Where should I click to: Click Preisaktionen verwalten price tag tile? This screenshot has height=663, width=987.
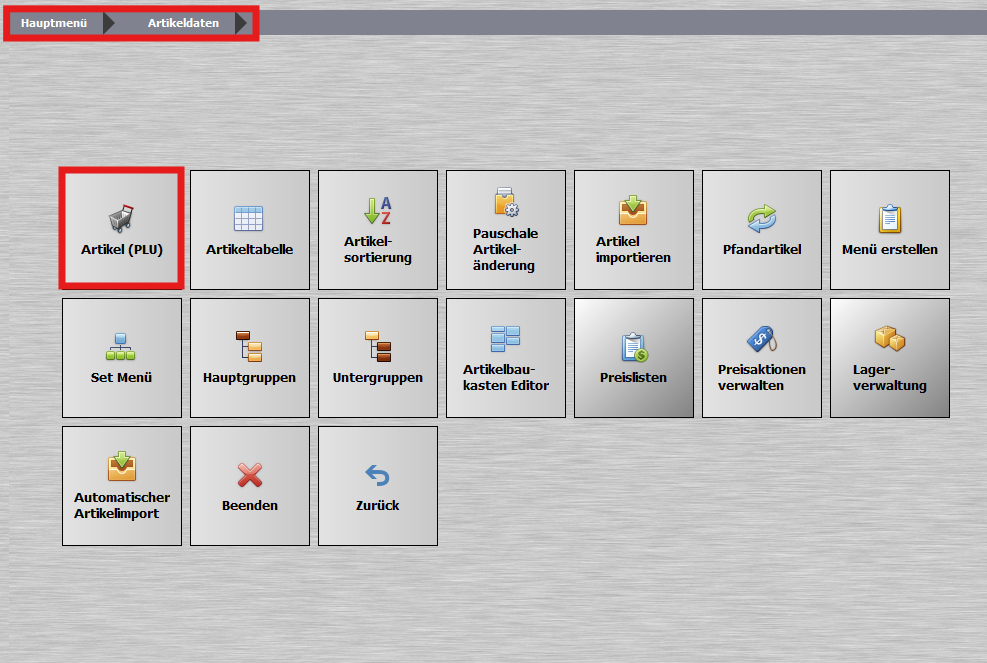click(x=762, y=358)
